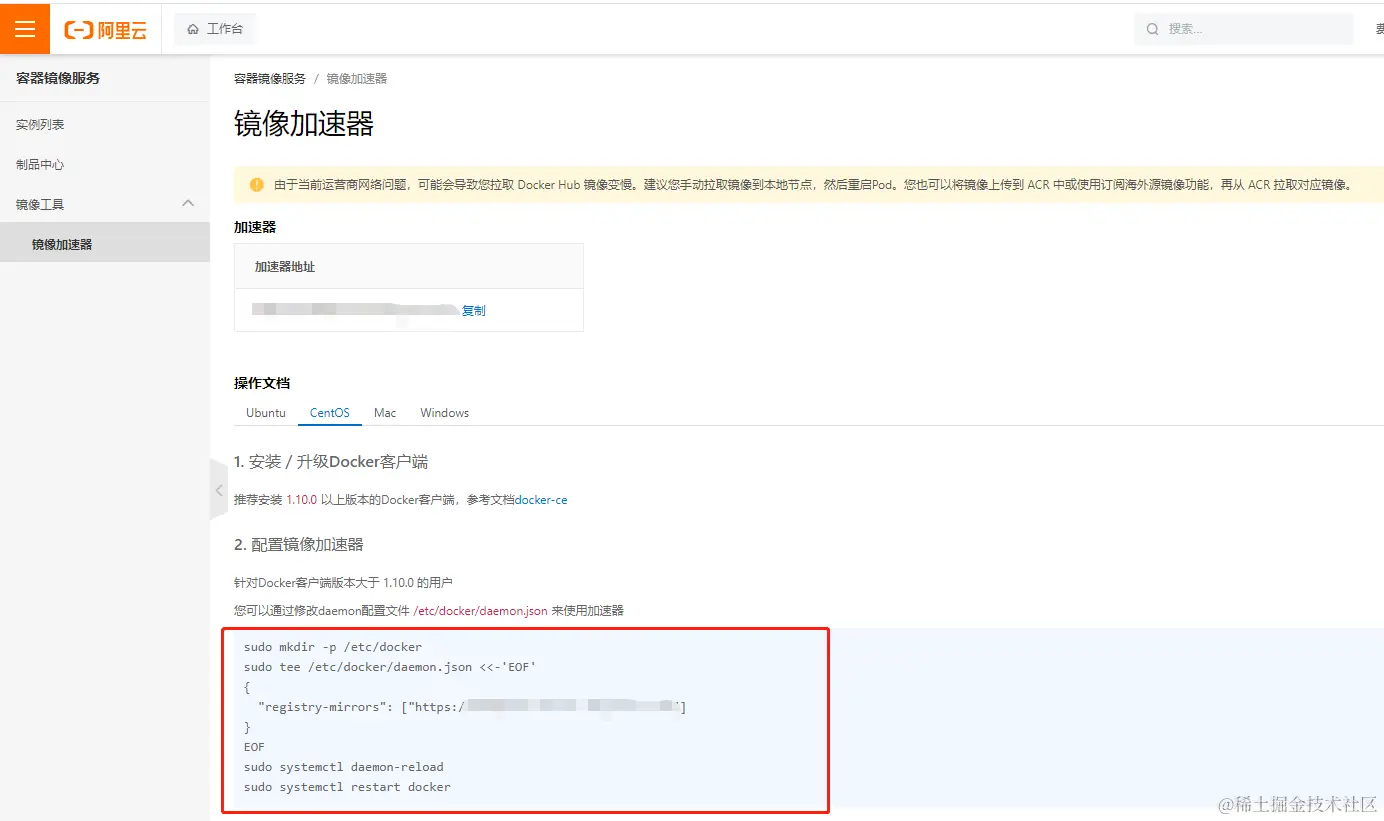Click the home icon beside 工作台
Image resolution: width=1384 pixels, height=821 pixels.
[194, 29]
